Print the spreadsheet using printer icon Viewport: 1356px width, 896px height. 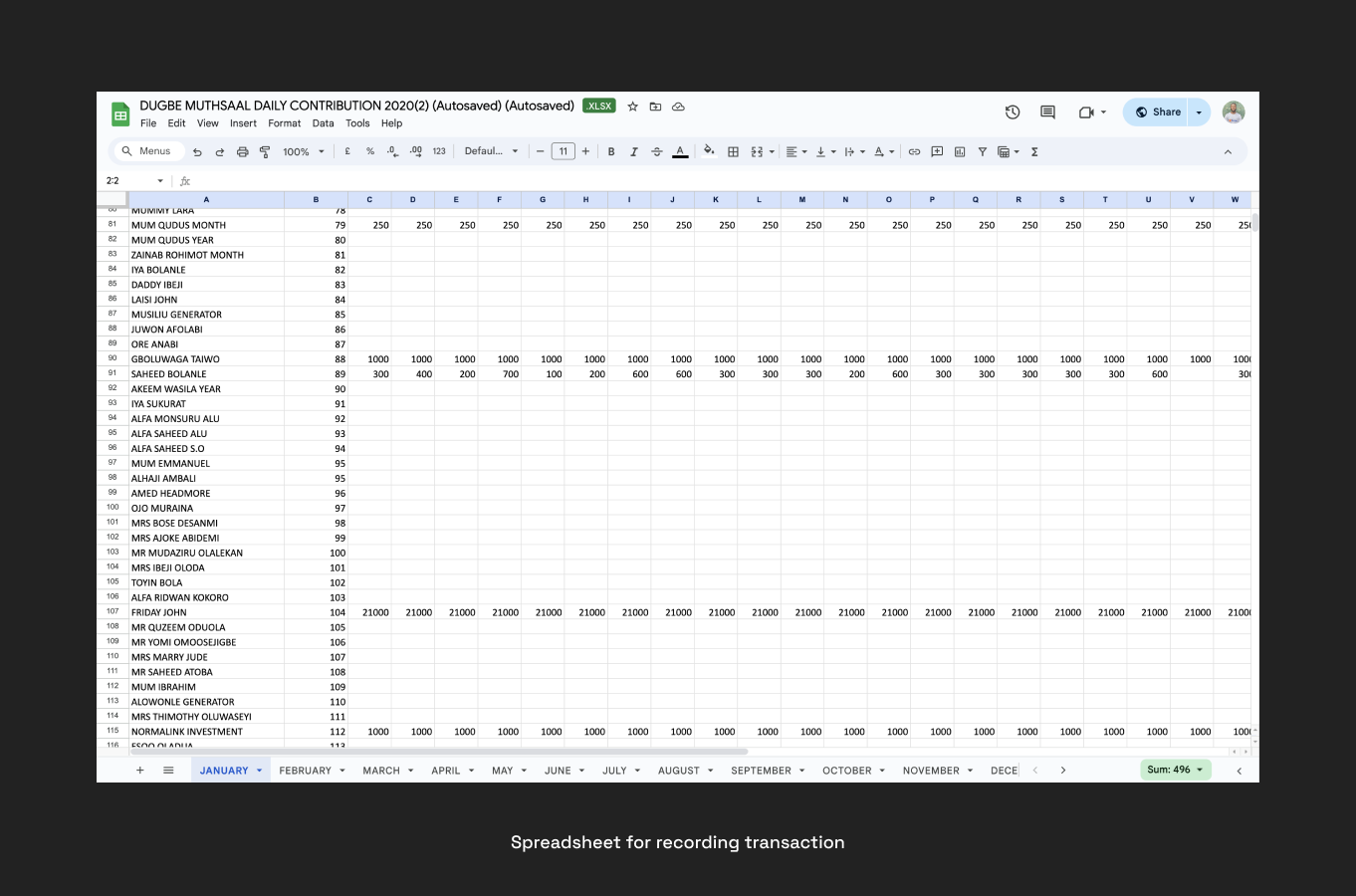[242, 151]
